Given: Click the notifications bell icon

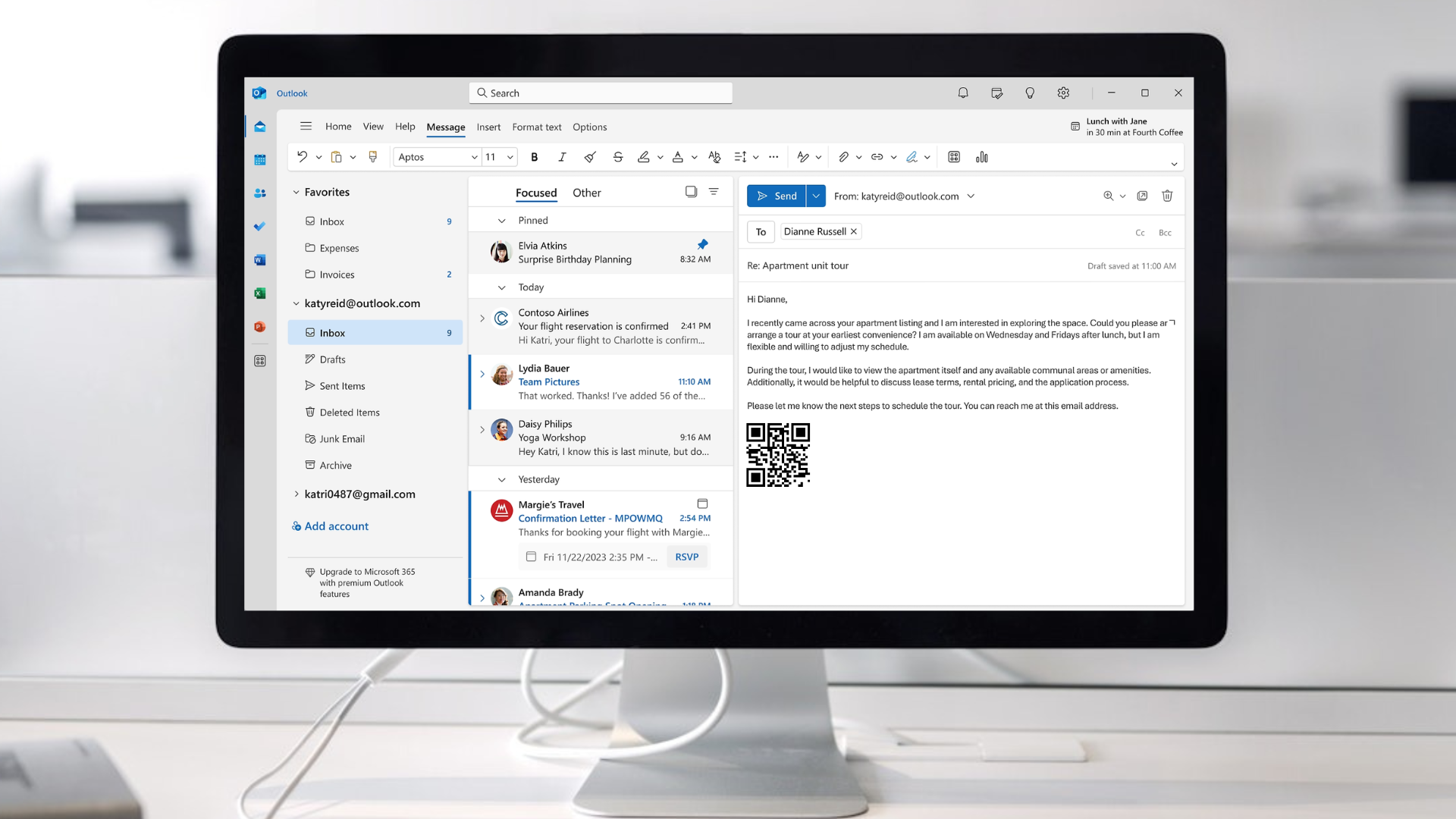Looking at the screenshot, I should 963,93.
